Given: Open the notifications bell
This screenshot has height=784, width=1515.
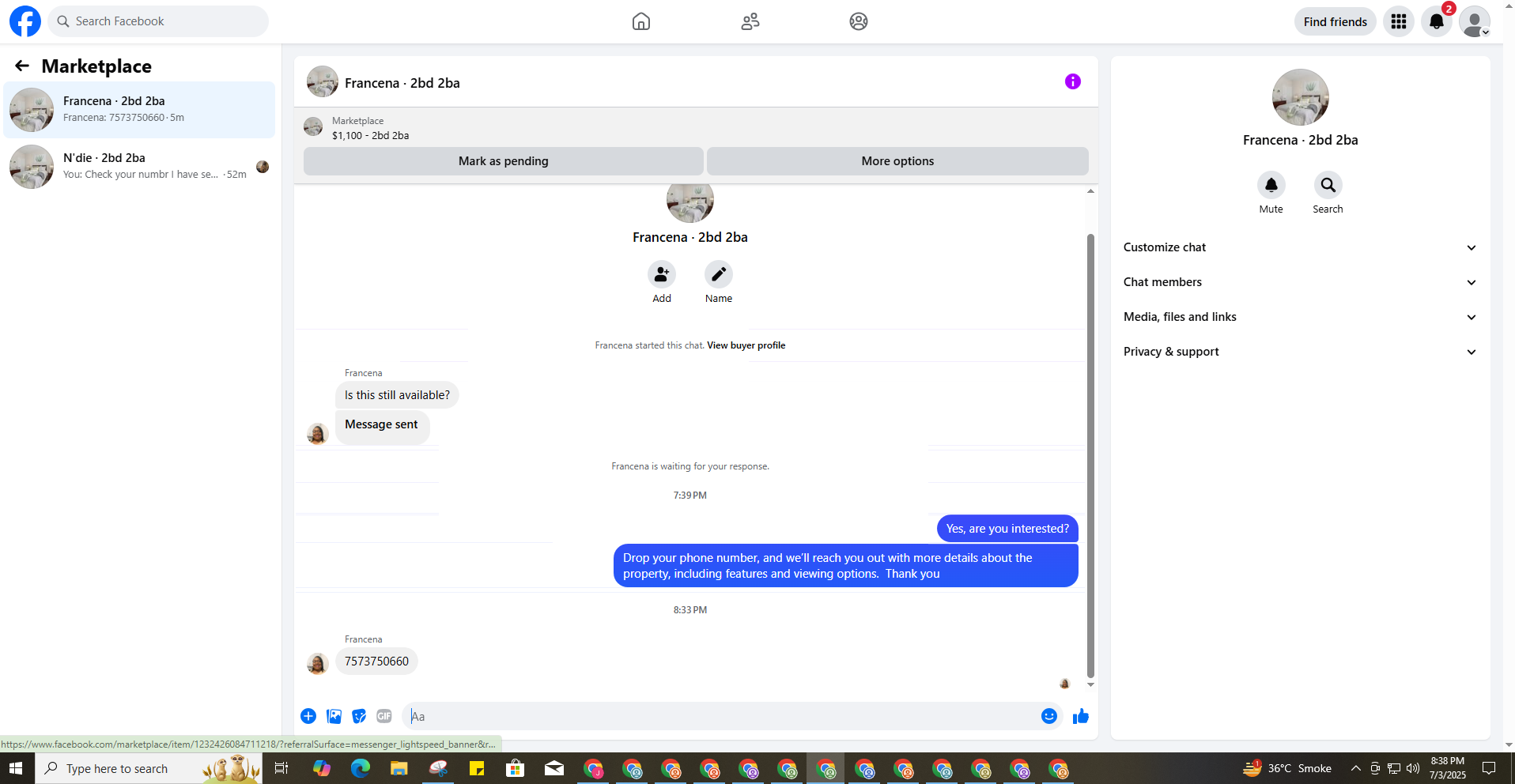Looking at the screenshot, I should click(1437, 21).
